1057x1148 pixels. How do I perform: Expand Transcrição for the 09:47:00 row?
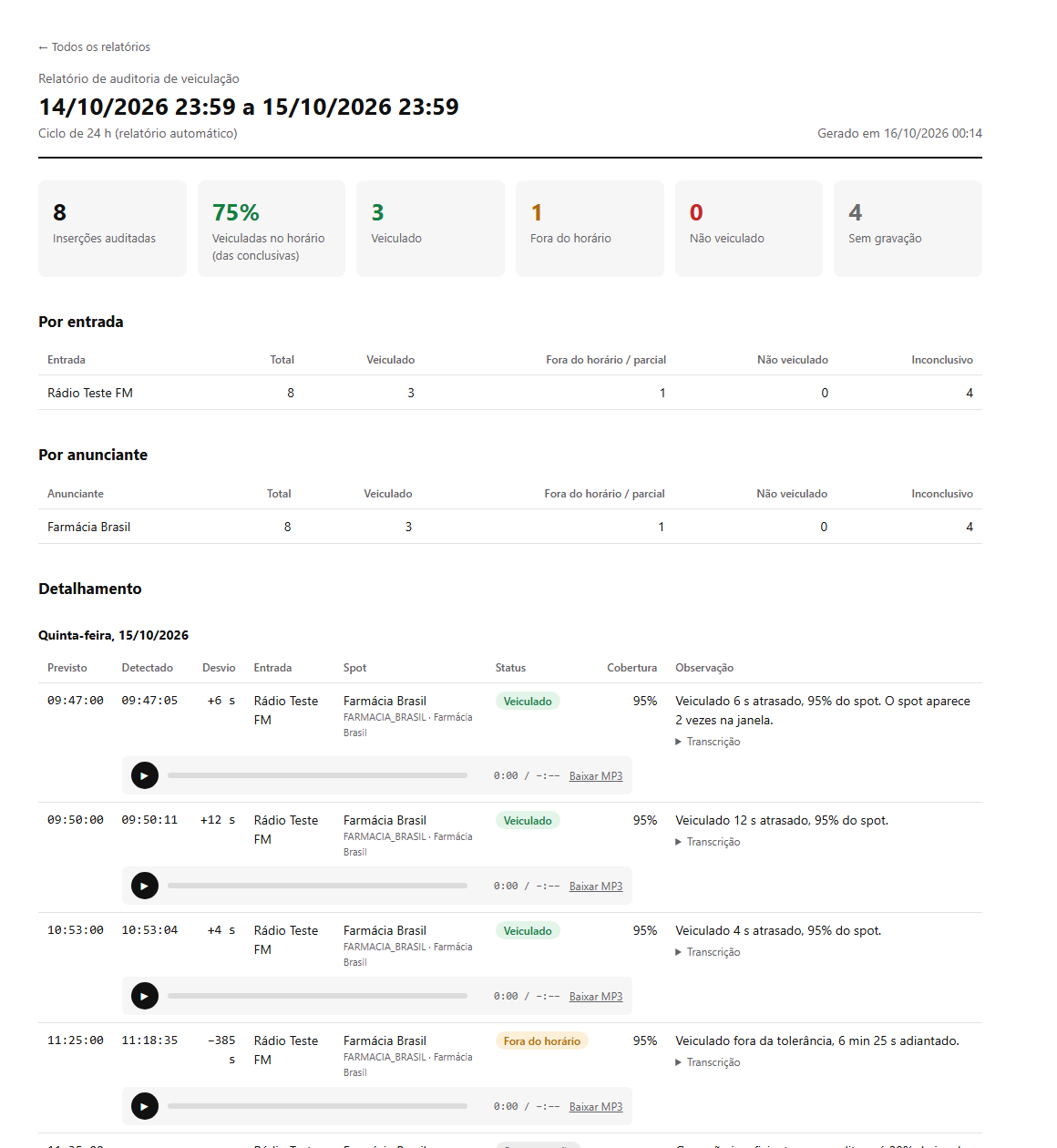[x=708, y=742]
